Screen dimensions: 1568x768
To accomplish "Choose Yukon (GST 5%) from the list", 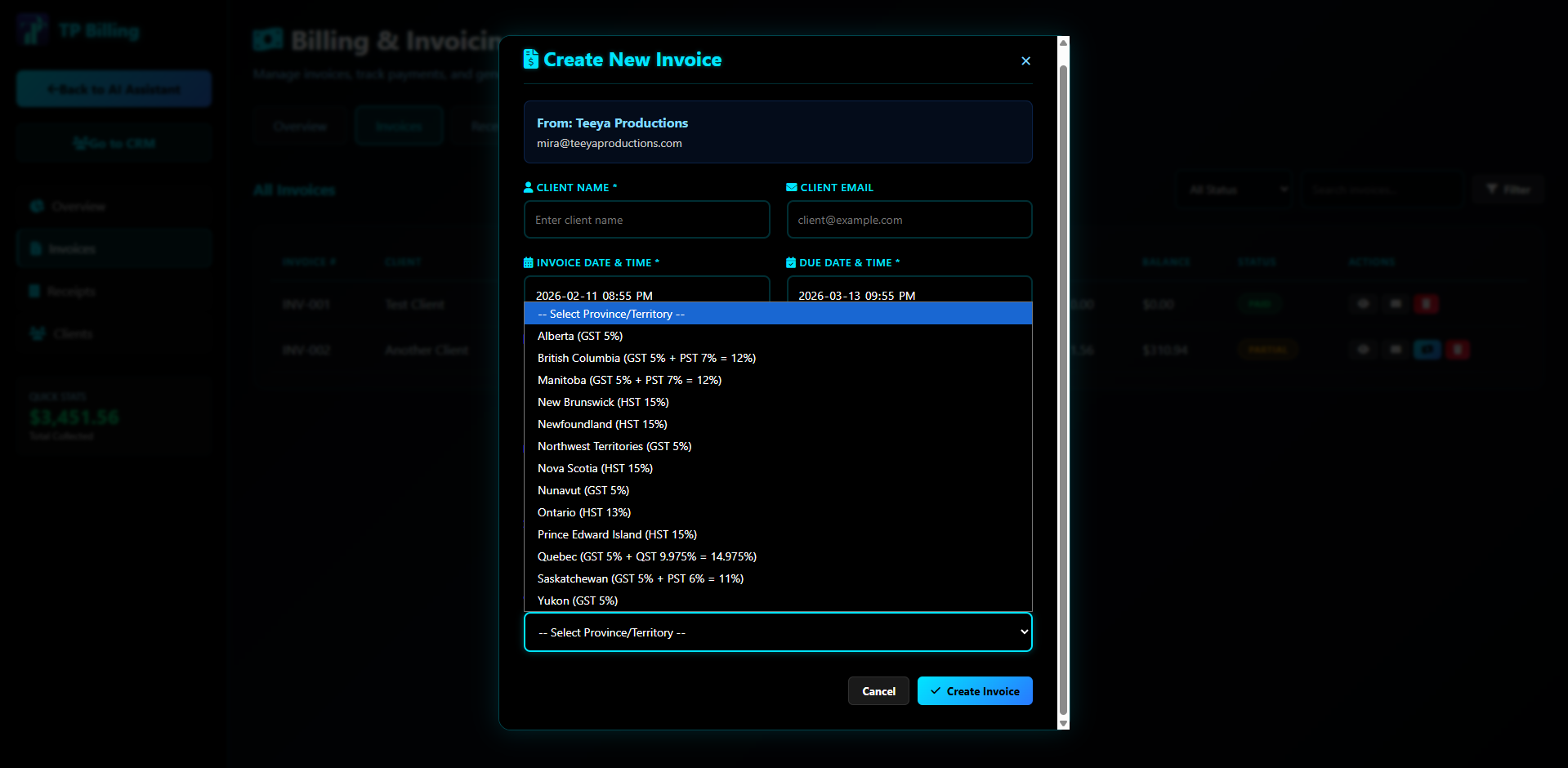I will [578, 601].
